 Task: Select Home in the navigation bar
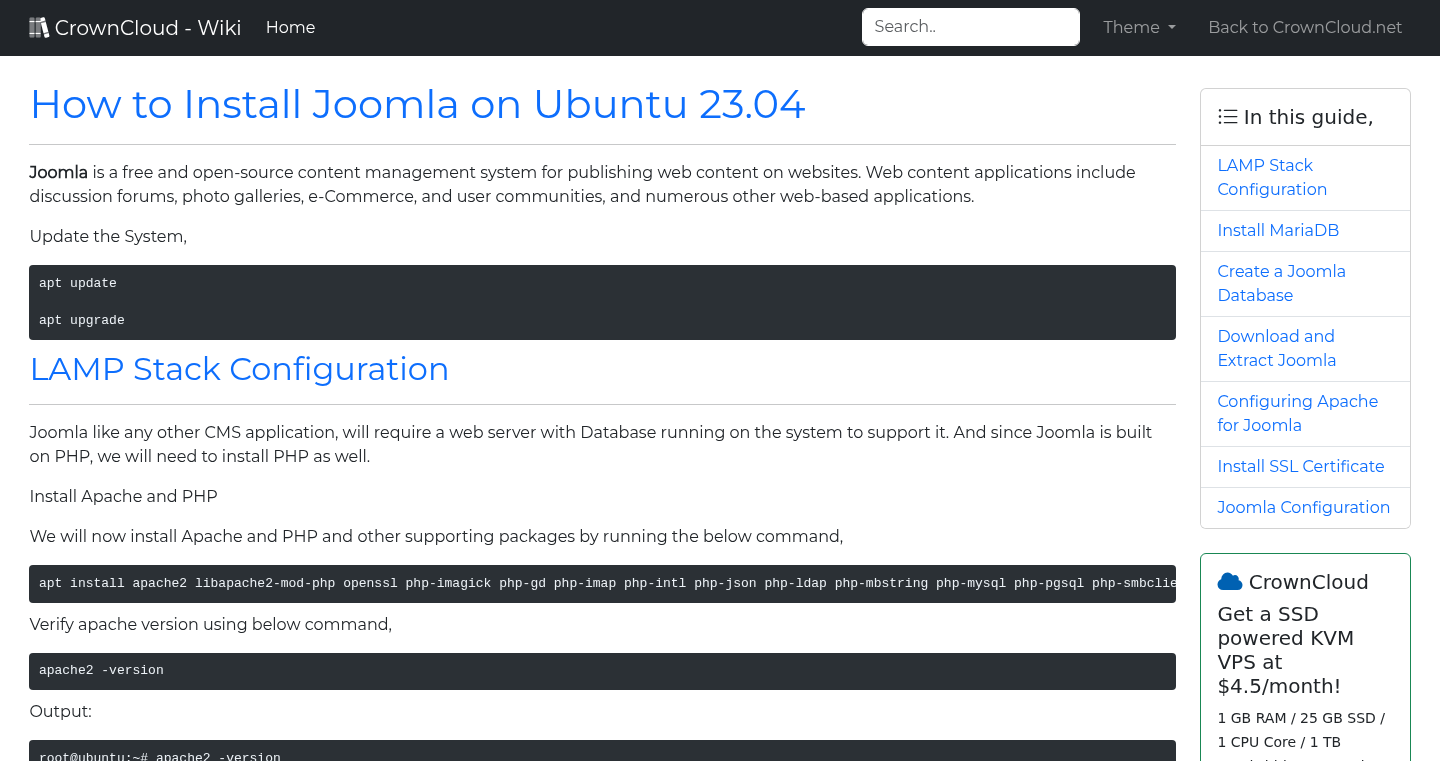(x=290, y=27)
